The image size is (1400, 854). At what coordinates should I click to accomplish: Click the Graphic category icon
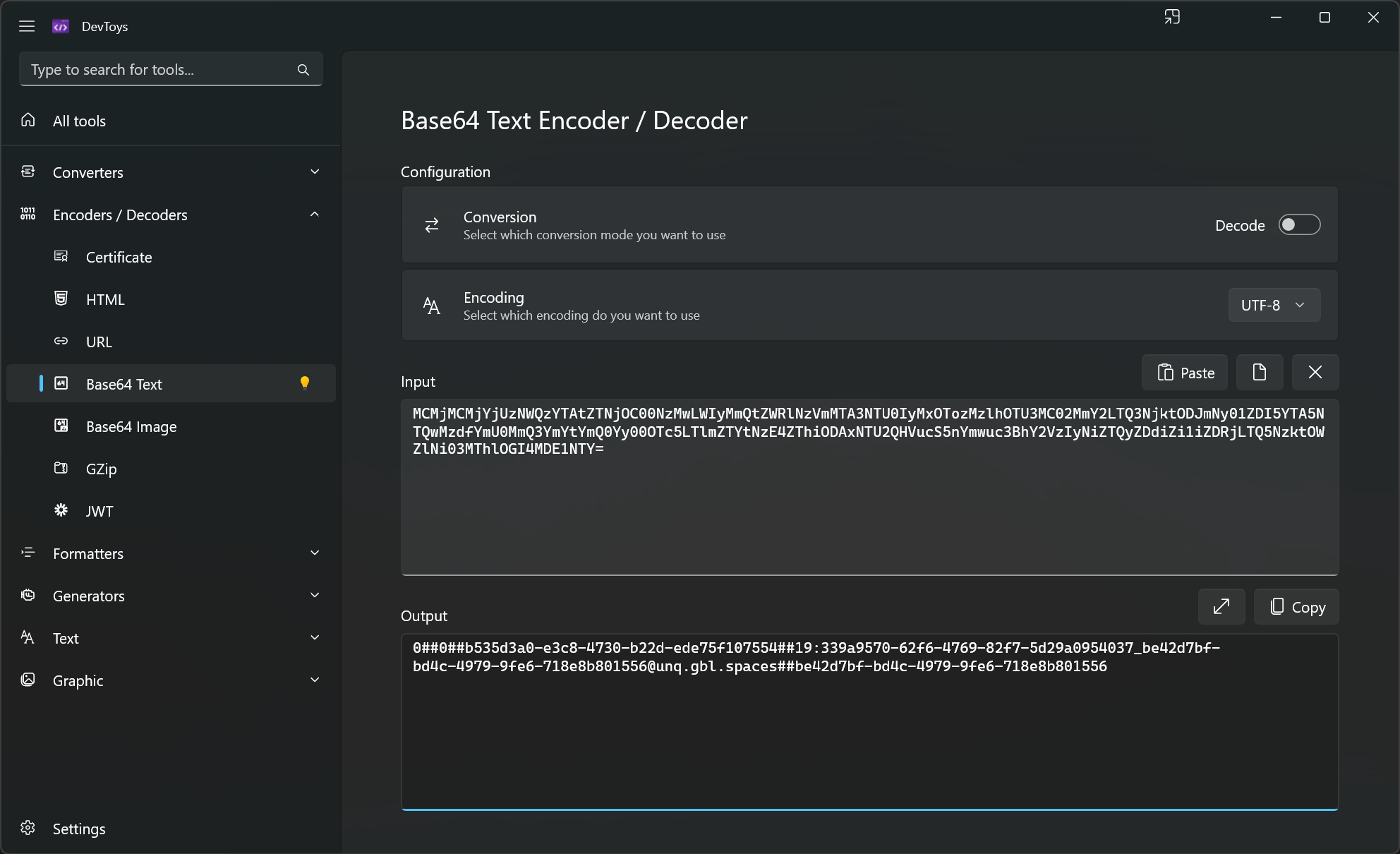point(28,680)
